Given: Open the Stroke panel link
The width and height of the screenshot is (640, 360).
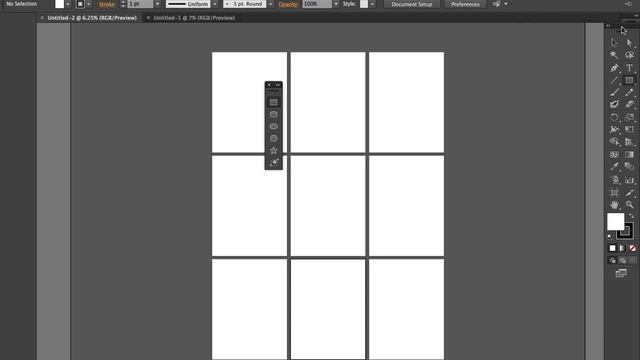Looking at the screenshot, I should point(107,4).
